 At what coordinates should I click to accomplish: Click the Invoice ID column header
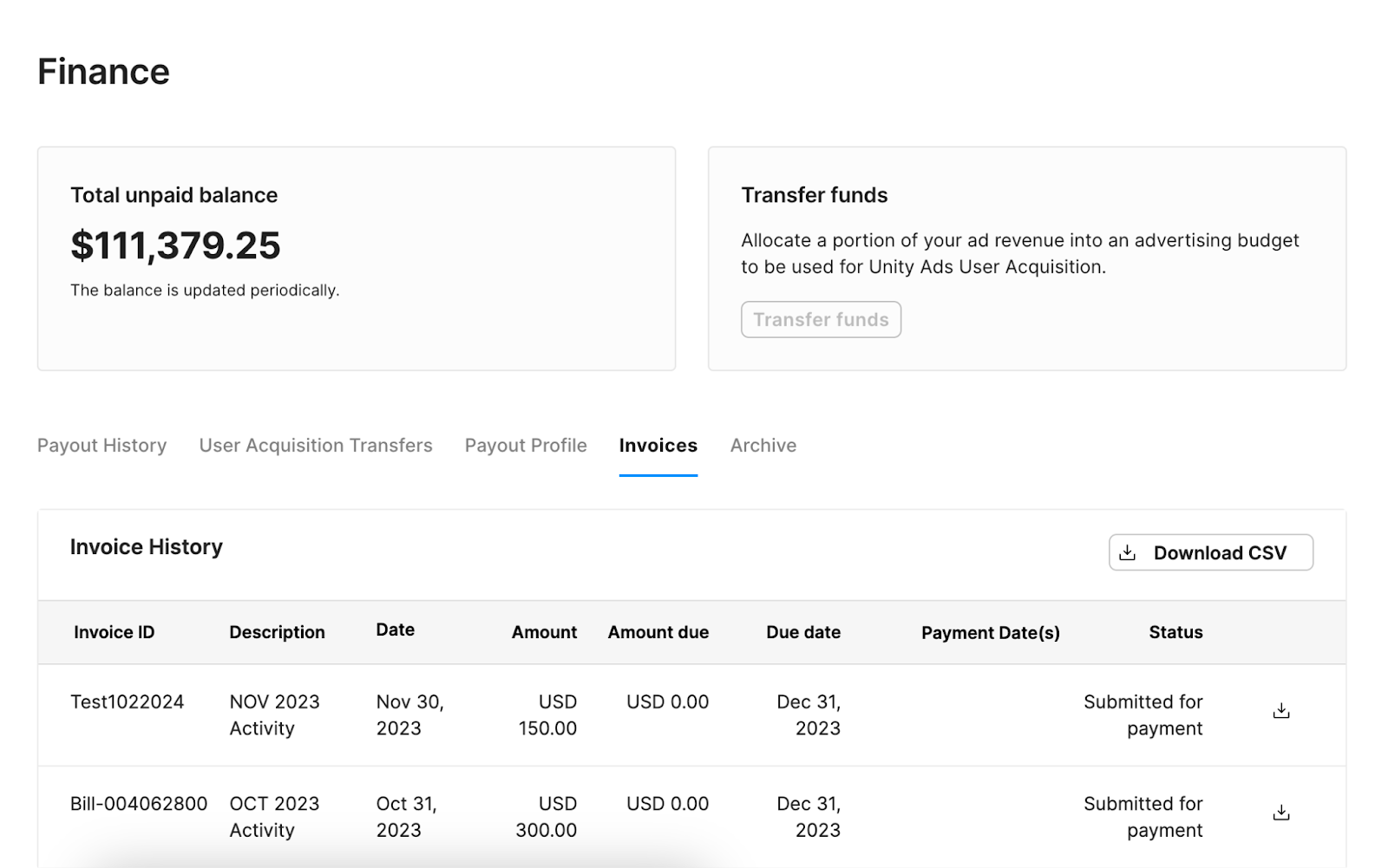[114, 633]
